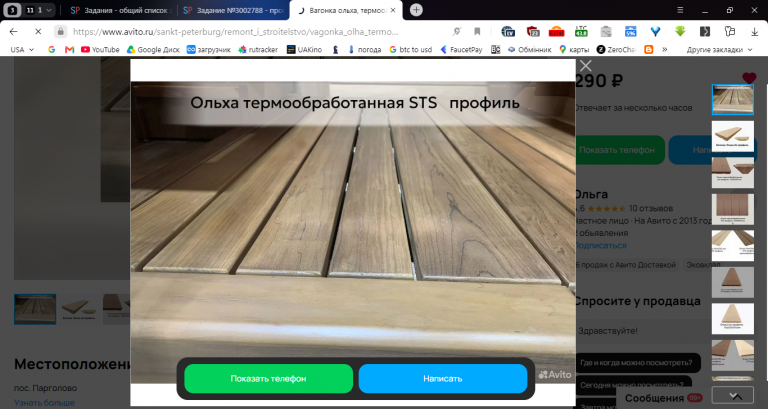Select the second thumbnail under the main photo
The image size is (768, 409).
(x=78, y=309)
